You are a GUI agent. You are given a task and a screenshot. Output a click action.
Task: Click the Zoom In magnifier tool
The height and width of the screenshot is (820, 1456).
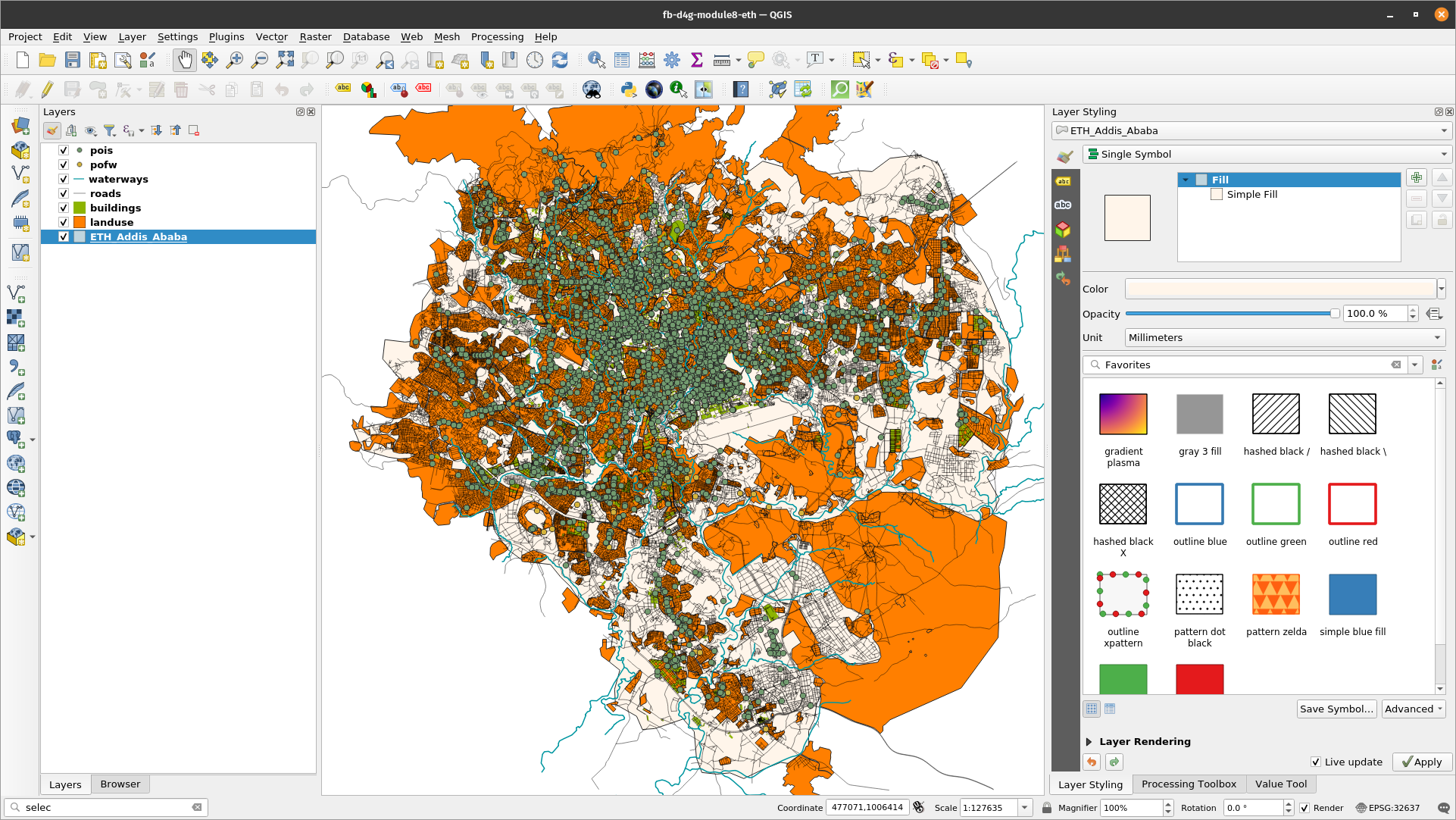pos(235,61)
